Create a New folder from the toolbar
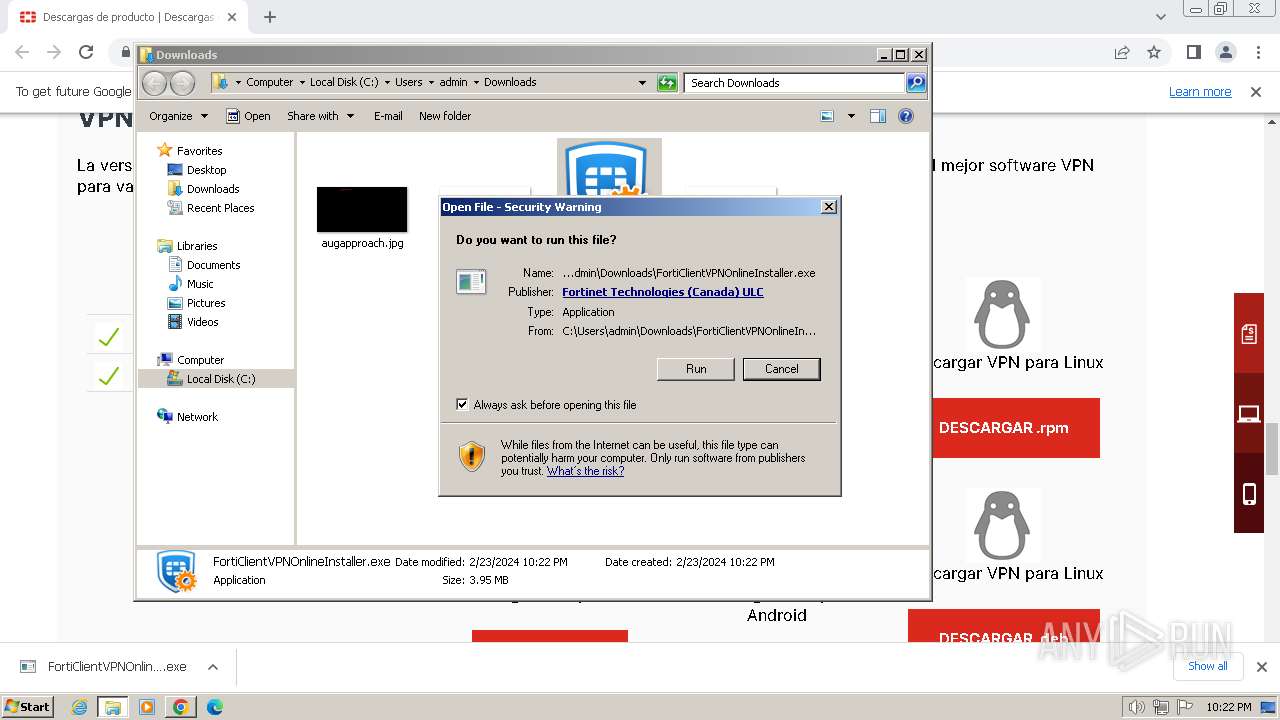Image resolution: width=1280 pixels, height=720 pixels. tap(445, 116)
